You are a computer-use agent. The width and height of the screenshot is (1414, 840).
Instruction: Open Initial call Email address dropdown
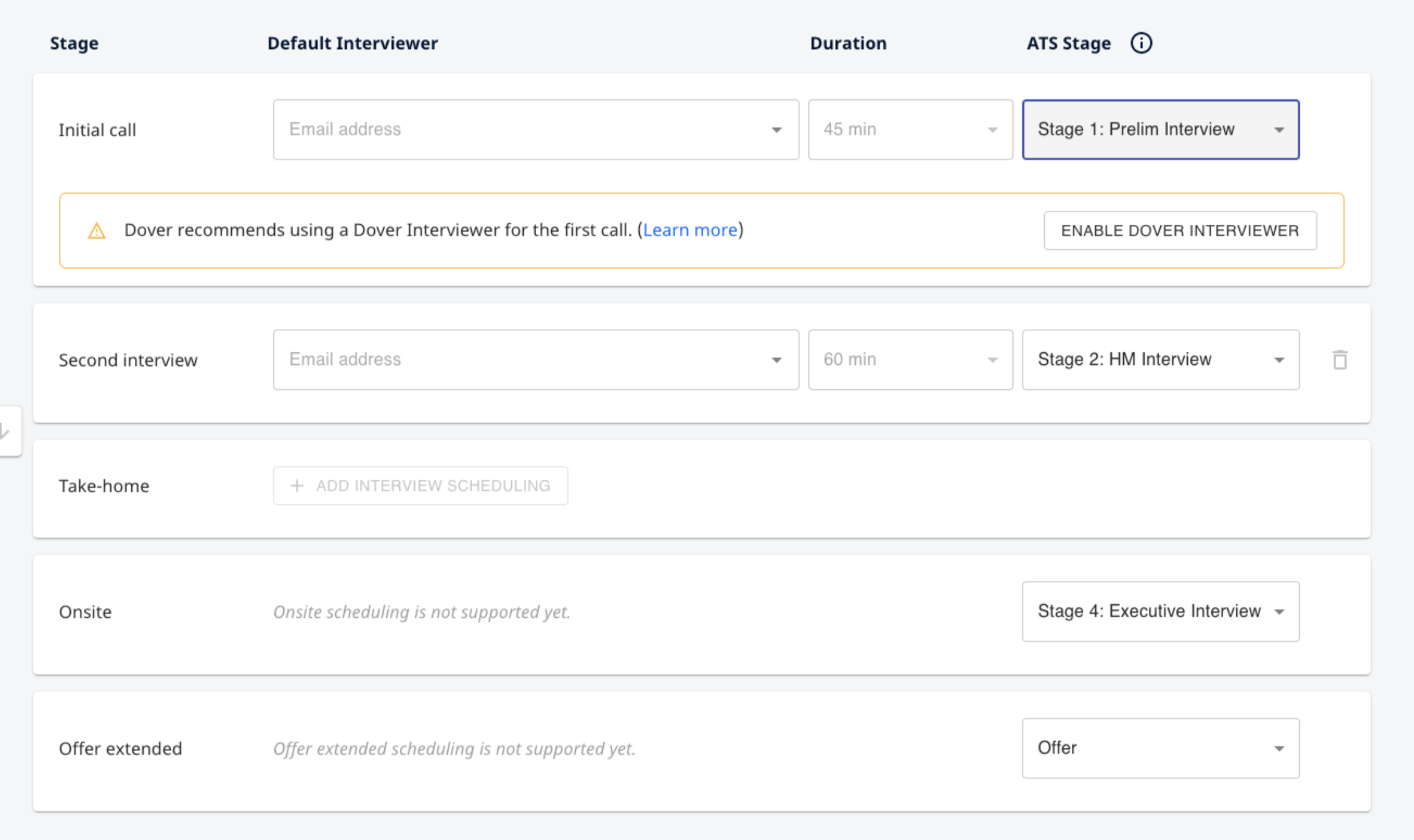(x=536, y=129)
